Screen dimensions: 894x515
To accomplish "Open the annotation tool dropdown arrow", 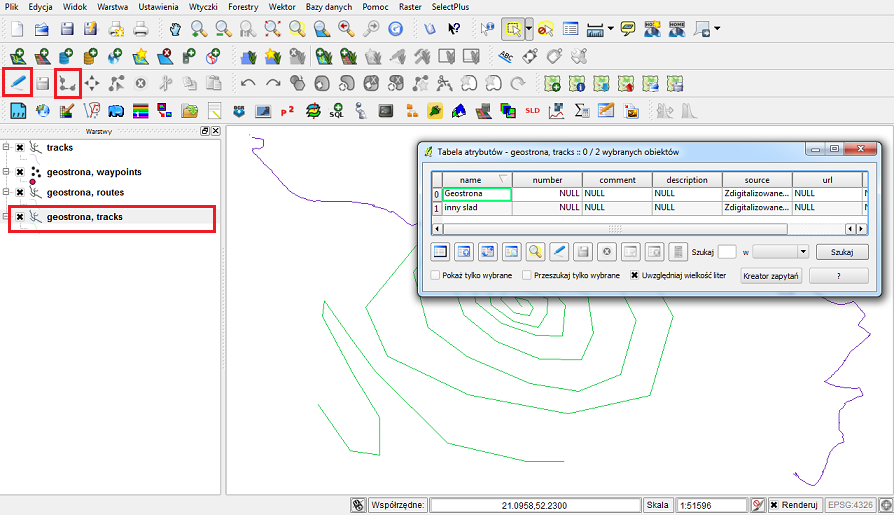I will pos(717,29).
